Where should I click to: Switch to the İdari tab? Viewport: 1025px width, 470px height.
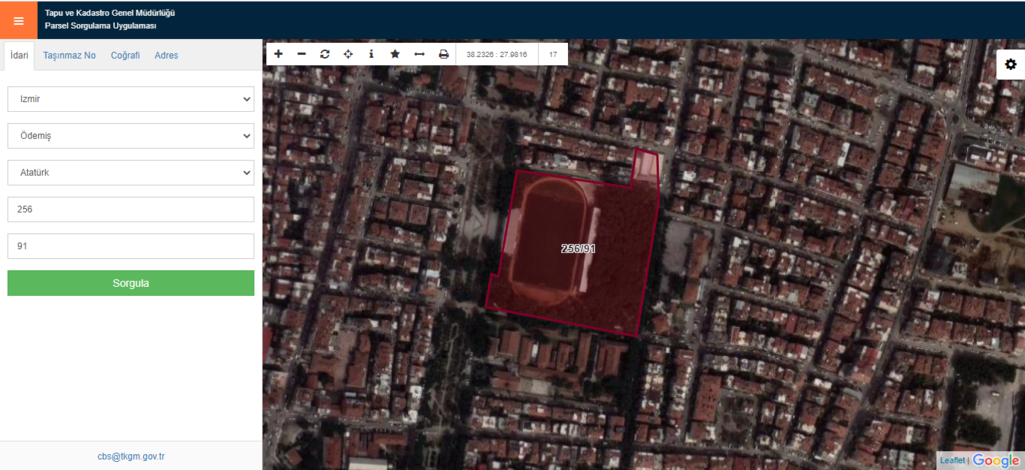click(20, 56)
